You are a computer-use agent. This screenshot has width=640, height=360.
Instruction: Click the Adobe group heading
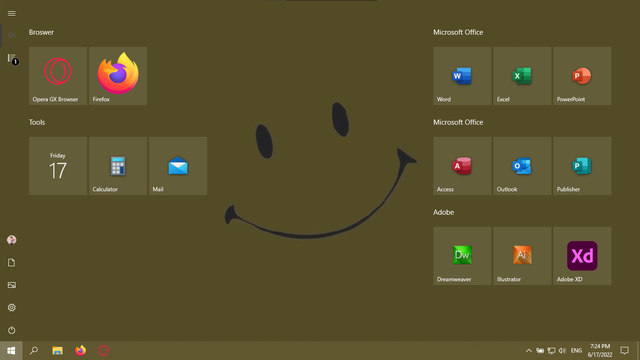coord(444,212)
